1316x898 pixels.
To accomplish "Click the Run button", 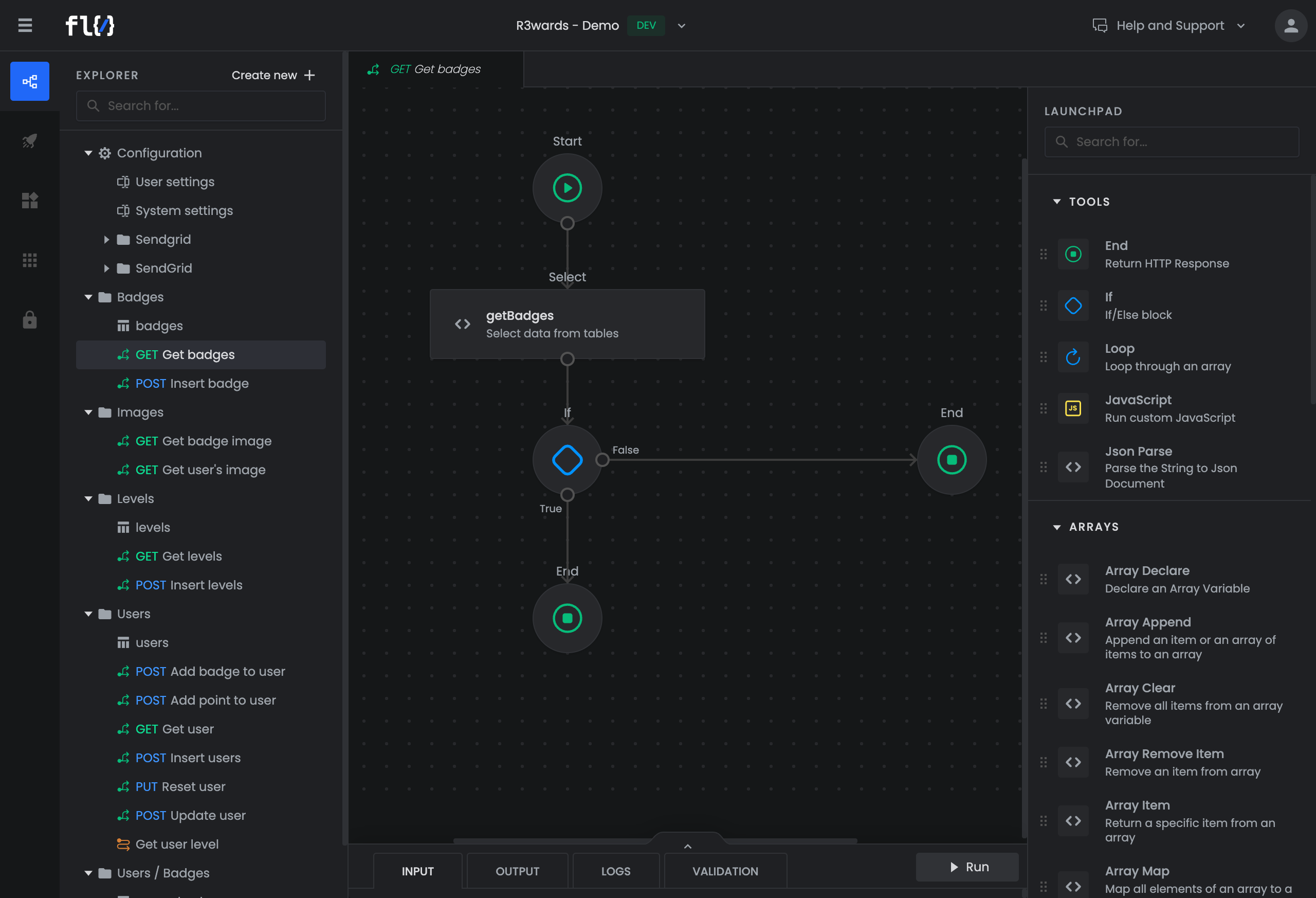I will pos(967,867).
